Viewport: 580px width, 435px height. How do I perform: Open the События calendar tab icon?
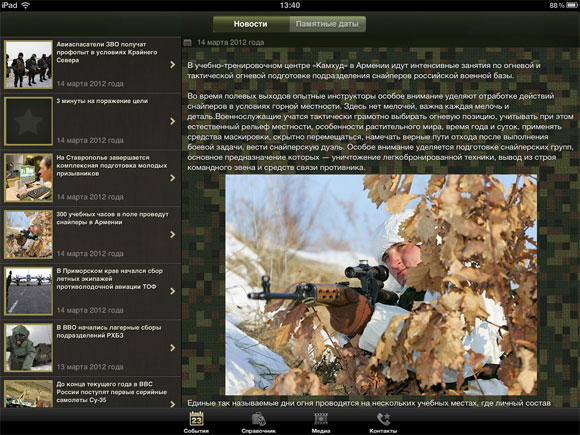click(x=196, y=419)
